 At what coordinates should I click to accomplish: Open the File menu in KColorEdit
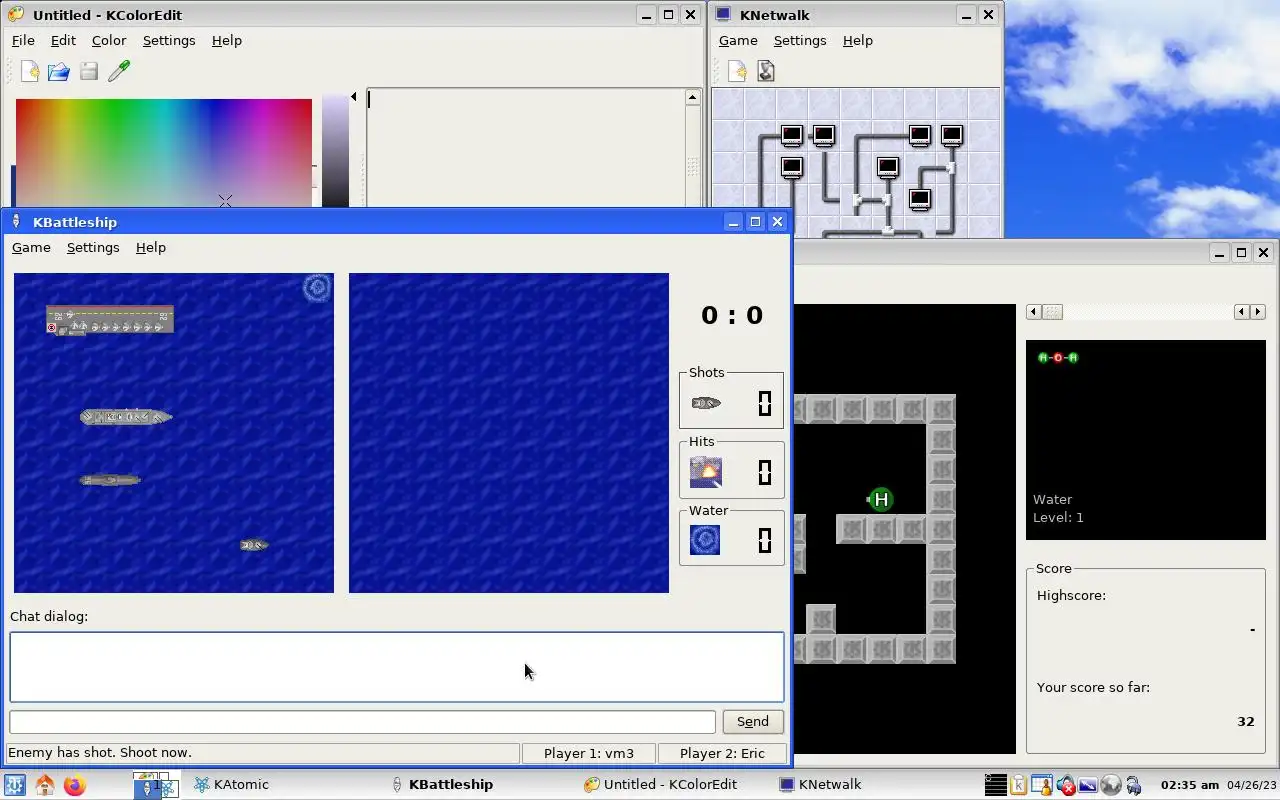pos(23,40)
